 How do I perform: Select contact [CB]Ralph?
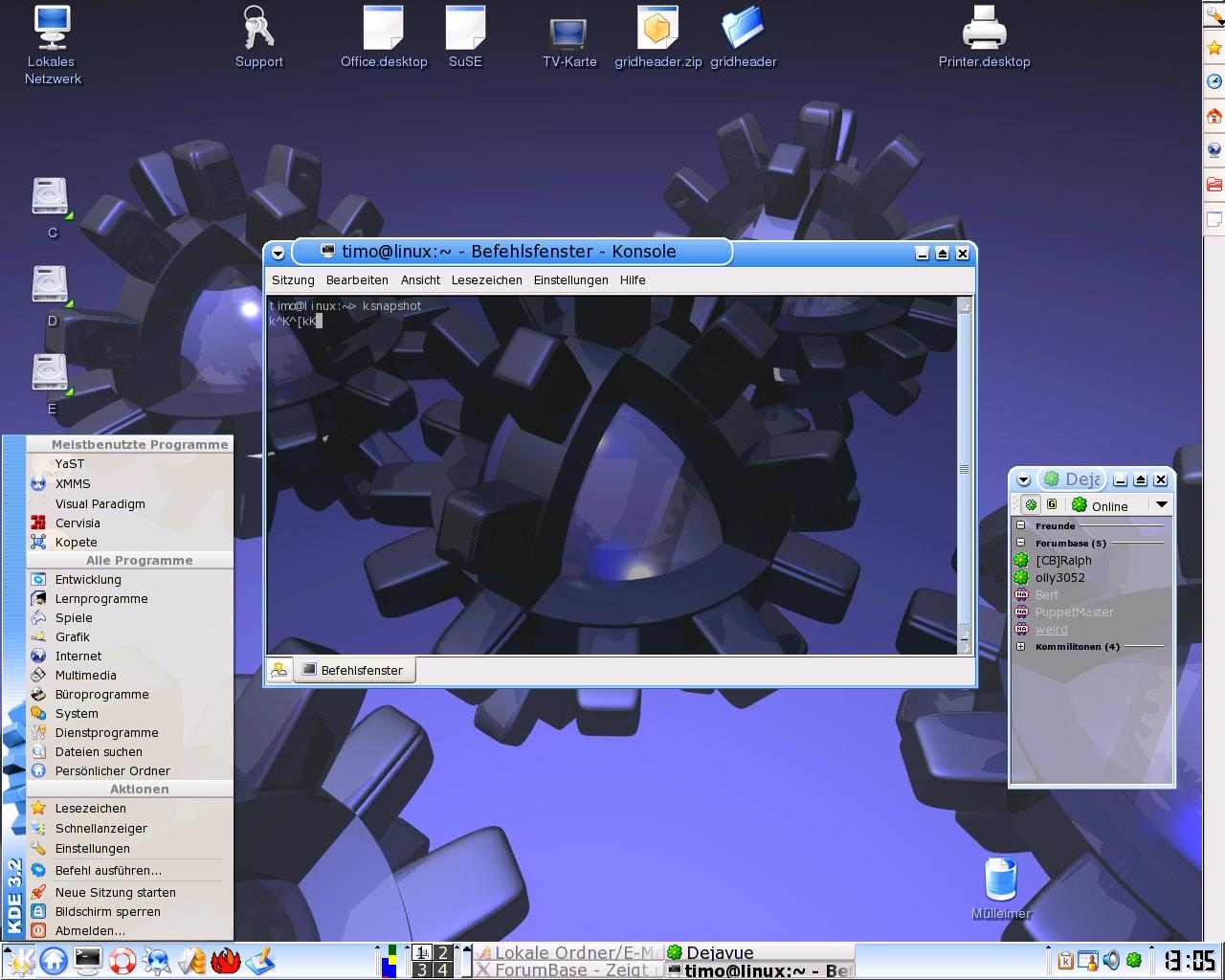[x=1063, y=560]
